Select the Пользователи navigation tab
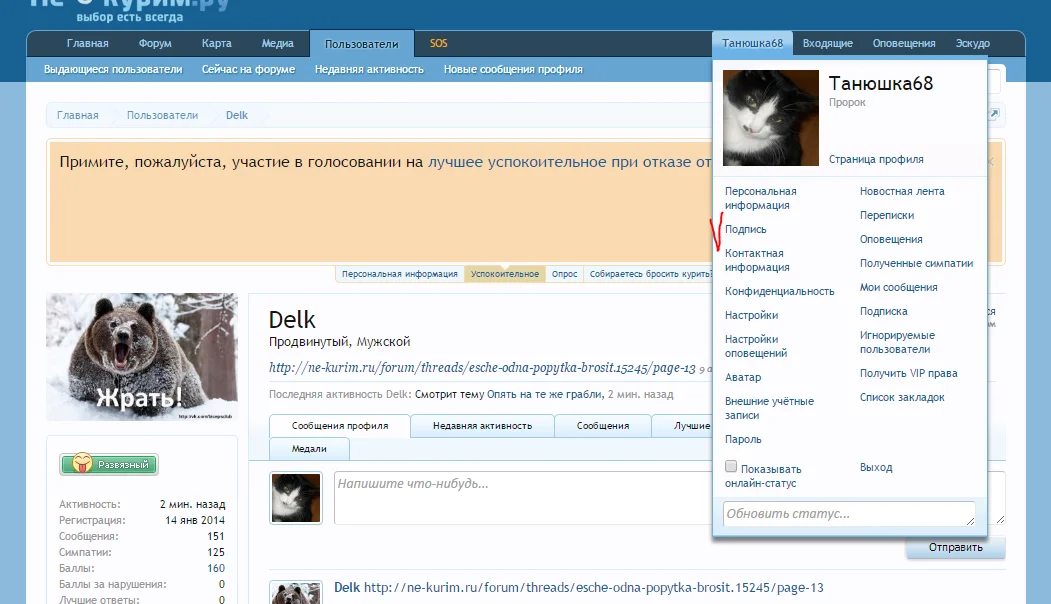This screenshot has width=1051, height=604. pyautogui.click(x=361, y=44)
